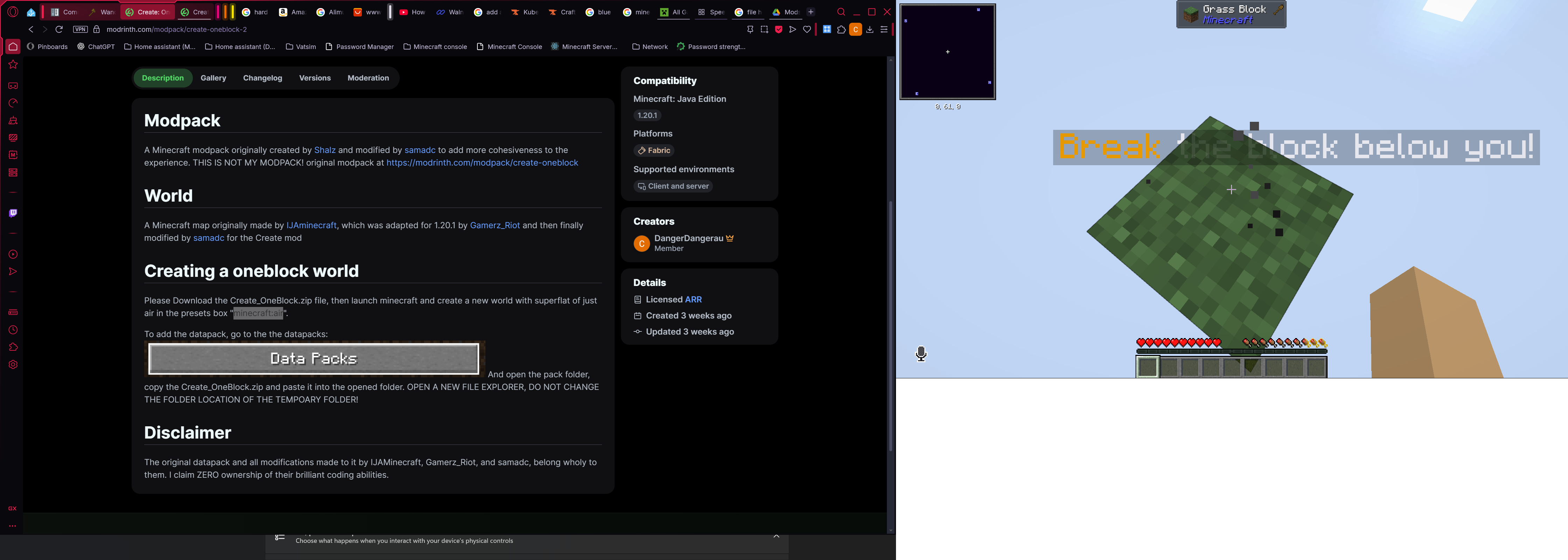Reload the Modrinth page
This screenshot has width=1568, height=560.
59,29
